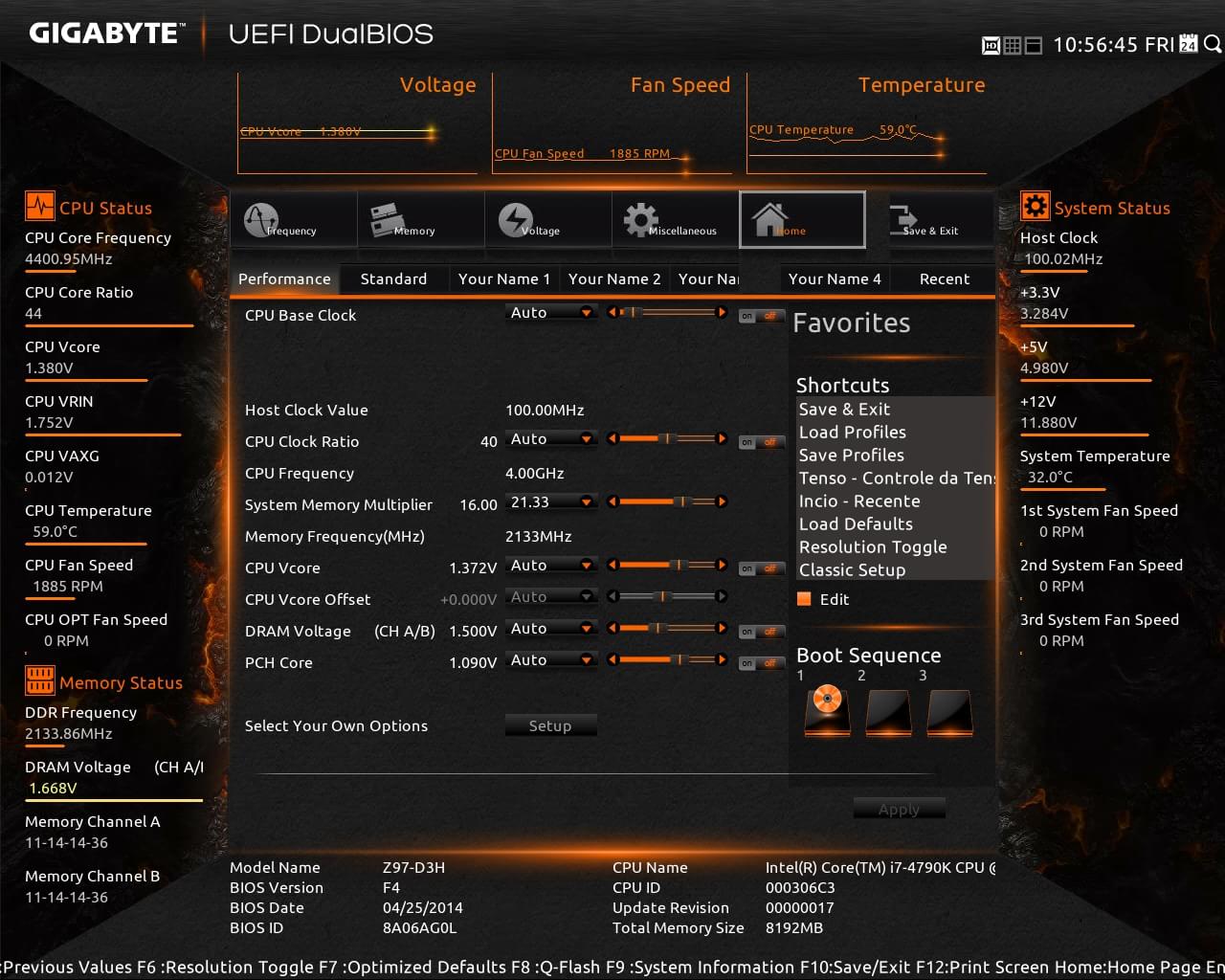
Task: Click the CPU Vcore voltage graph panel
Action: pos(358,122)
